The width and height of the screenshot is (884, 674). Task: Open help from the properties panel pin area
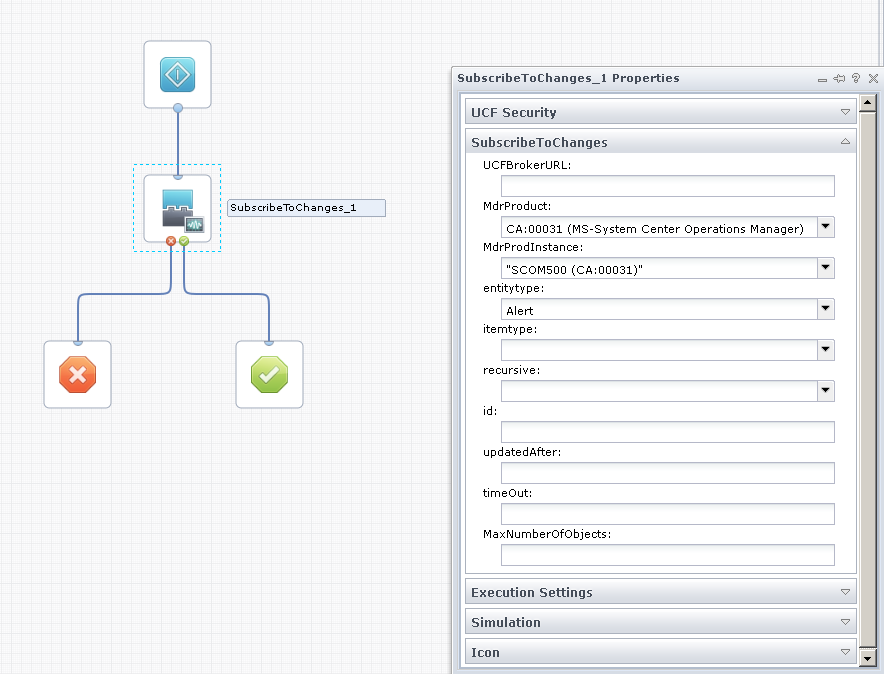click(x=854, y=78)
